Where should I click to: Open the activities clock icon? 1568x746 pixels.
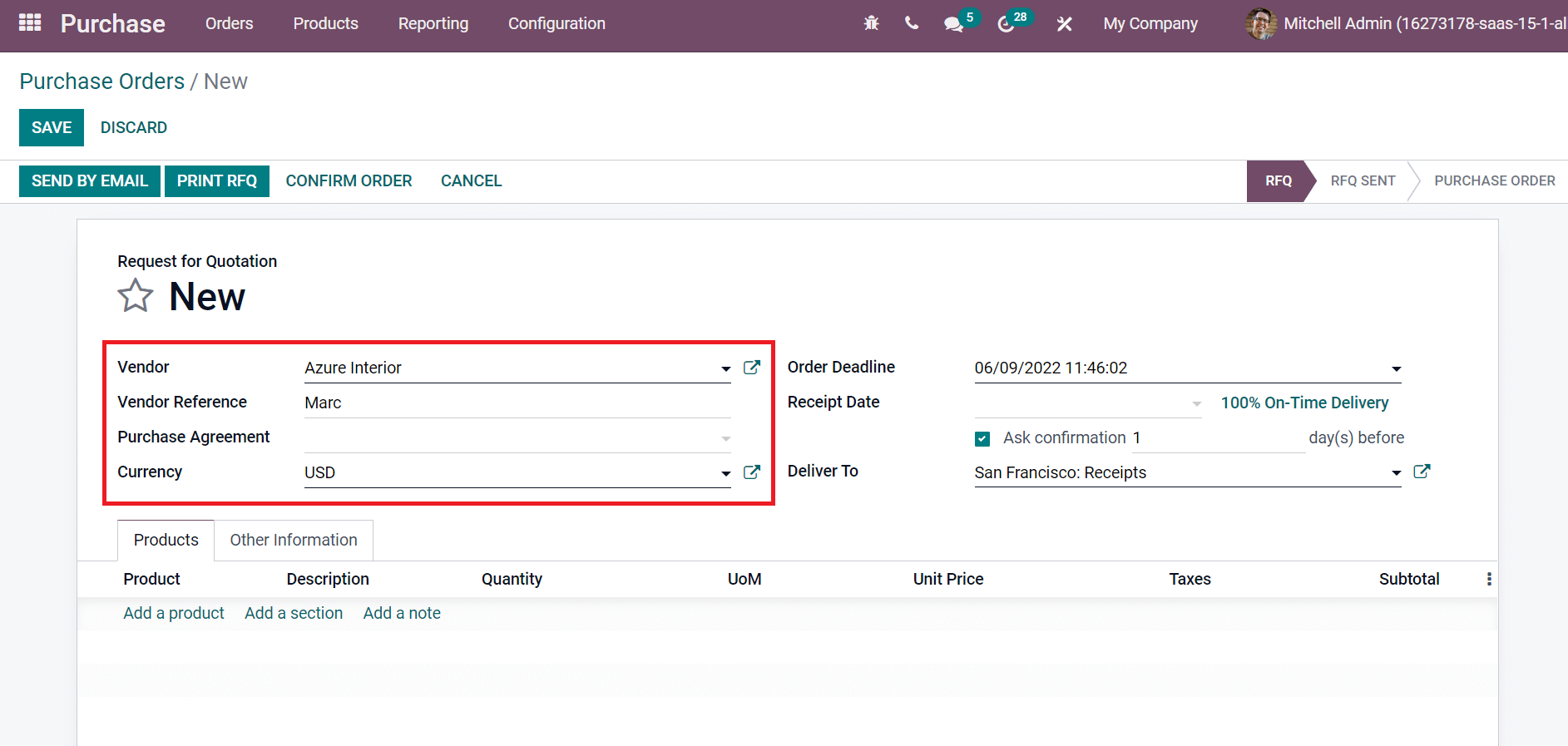(1006, 24)
